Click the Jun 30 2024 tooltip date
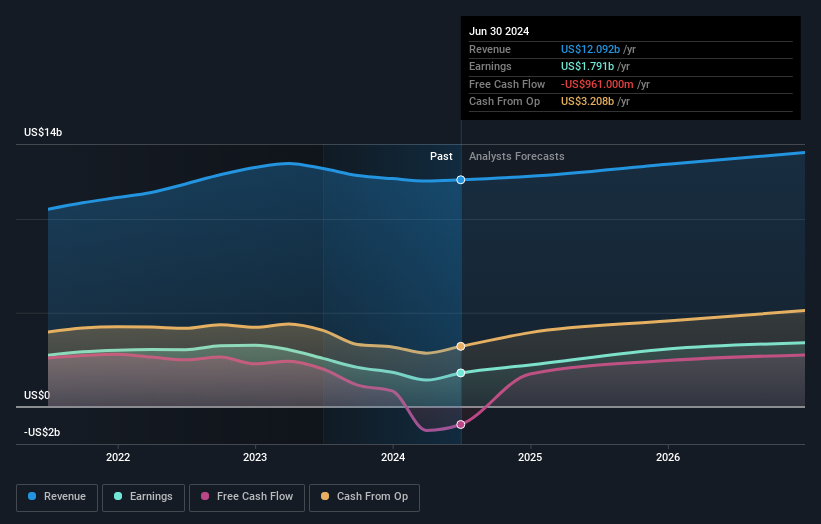The image size is (821, 524). [499, 31]
